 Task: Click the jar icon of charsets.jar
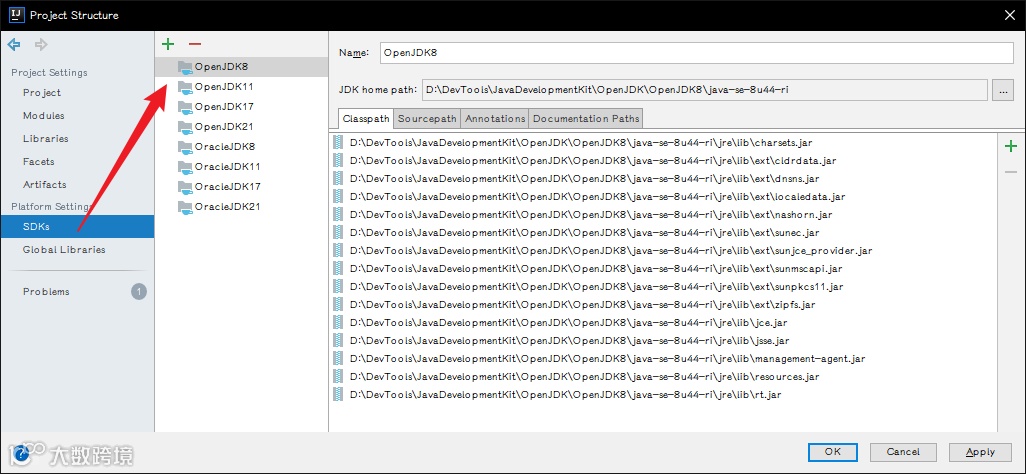pos(338,142)
